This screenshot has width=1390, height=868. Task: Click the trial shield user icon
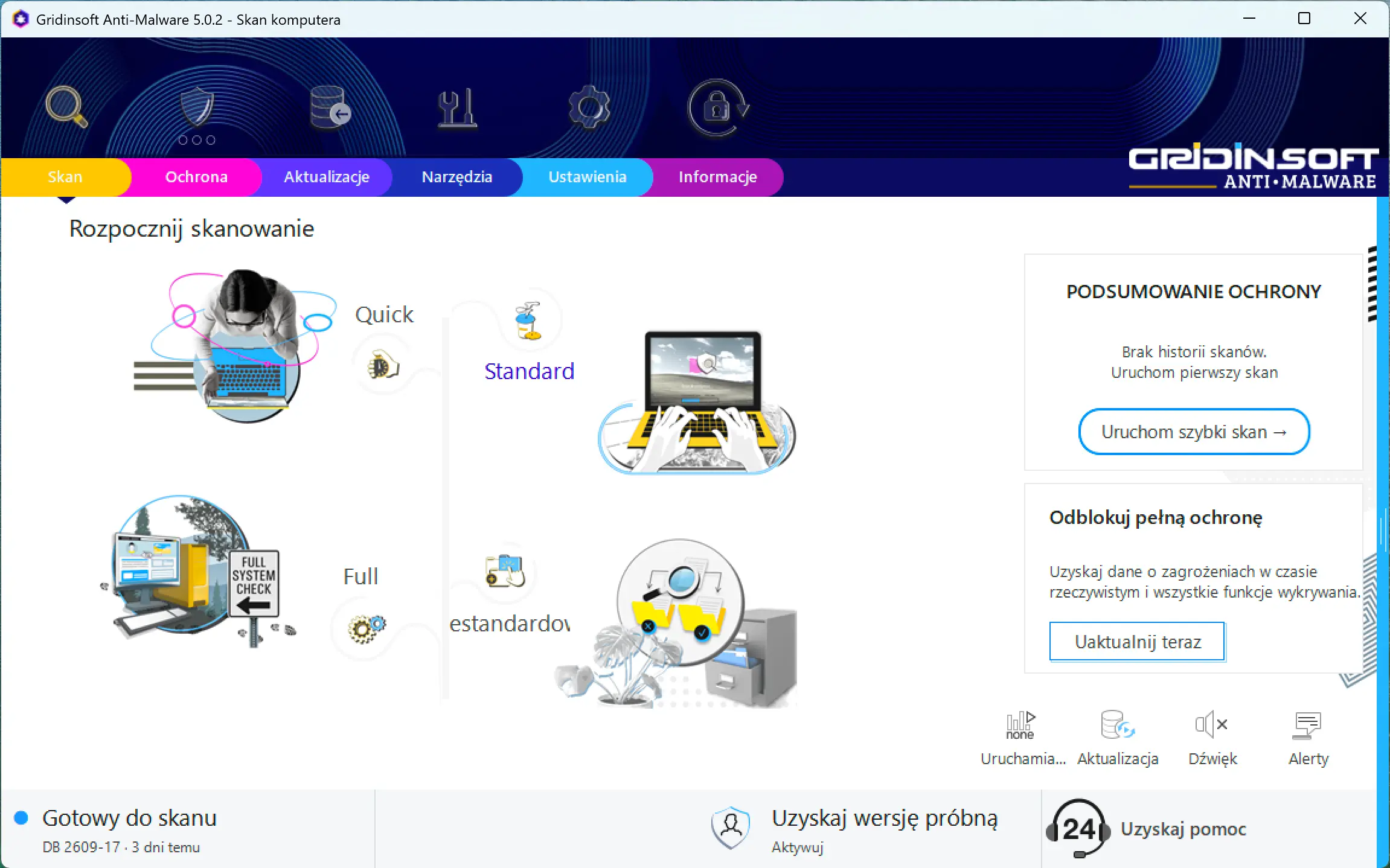tap(731, 828)
